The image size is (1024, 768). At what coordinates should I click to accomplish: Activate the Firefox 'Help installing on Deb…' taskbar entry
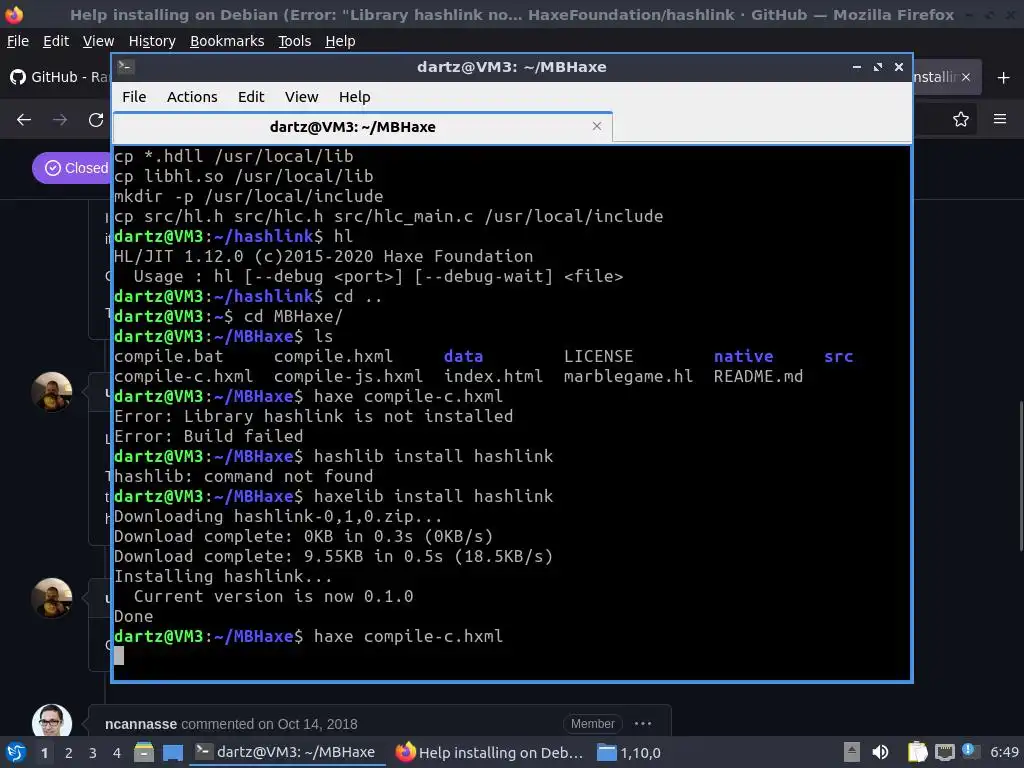[x=490, y=752]
